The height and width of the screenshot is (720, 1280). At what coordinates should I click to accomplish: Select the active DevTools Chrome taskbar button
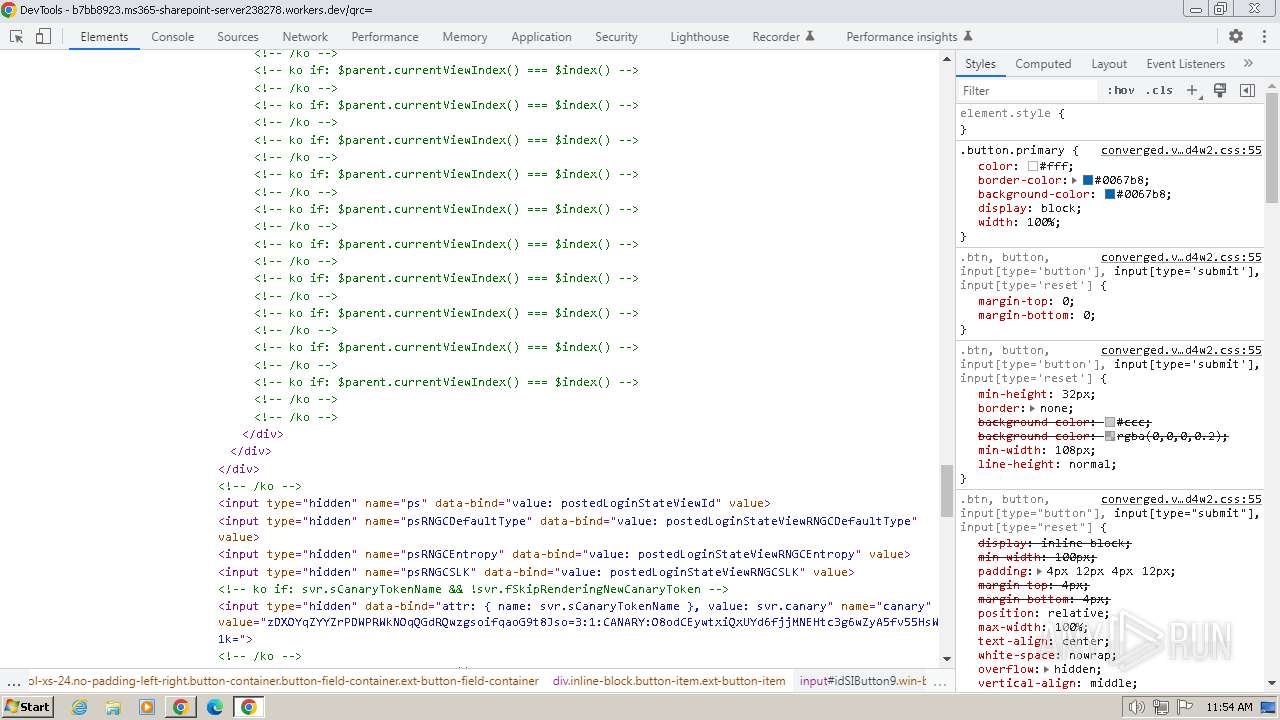(248, 707)
